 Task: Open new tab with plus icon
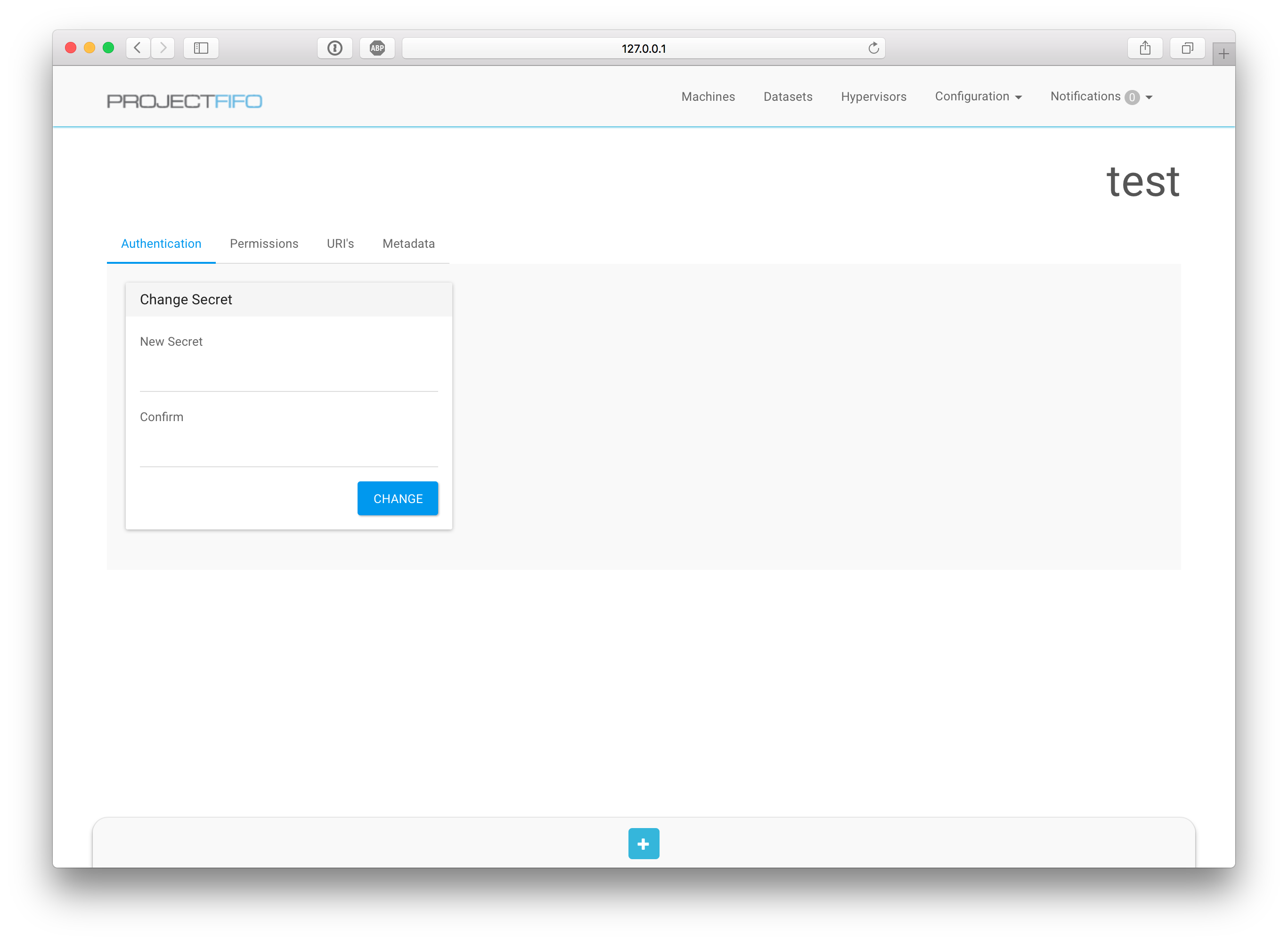click(1223, 54)
